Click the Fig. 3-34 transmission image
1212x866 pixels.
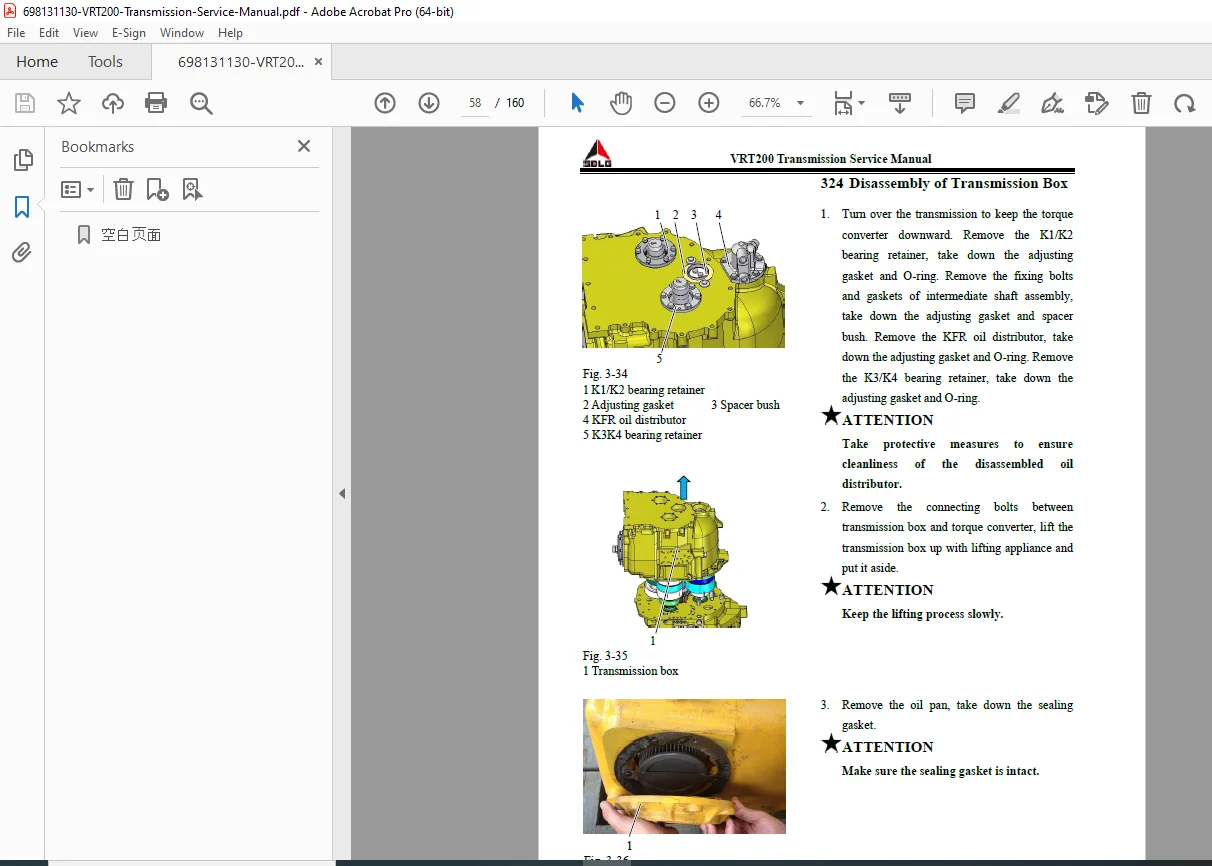(684, 285)
